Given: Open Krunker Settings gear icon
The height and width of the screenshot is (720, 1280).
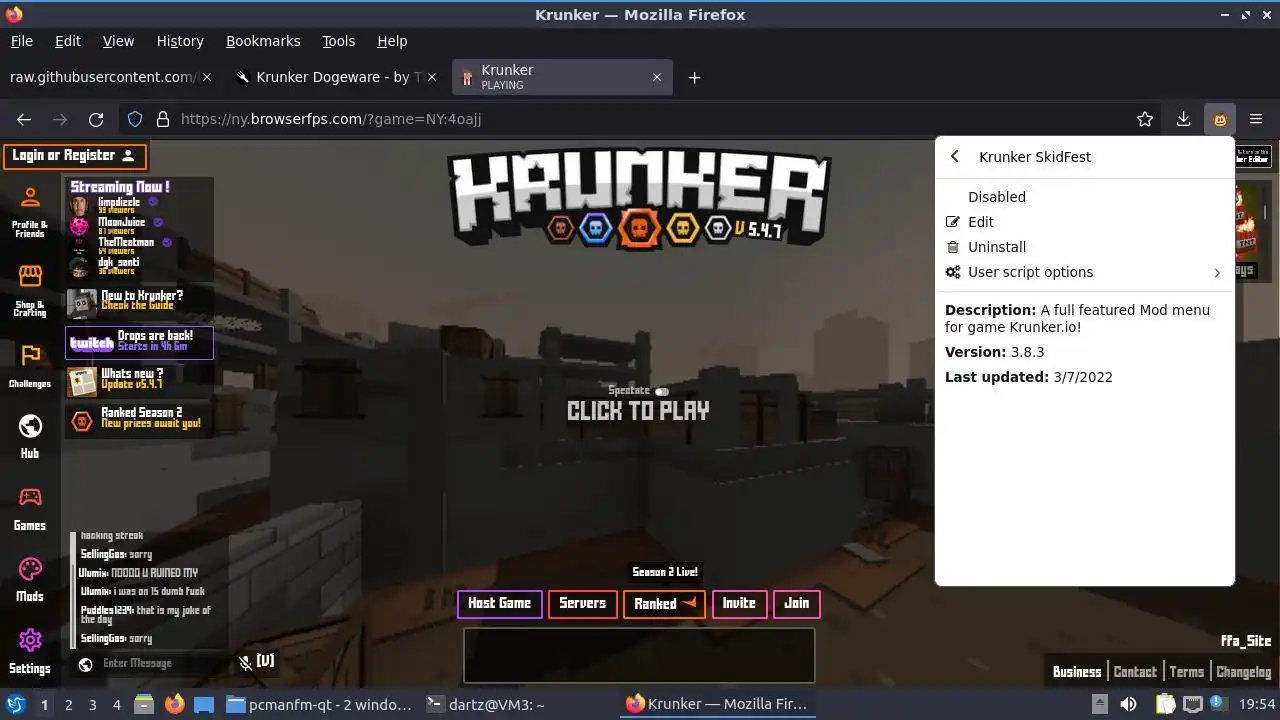Looking at the screenshot, I should point(30,640).
